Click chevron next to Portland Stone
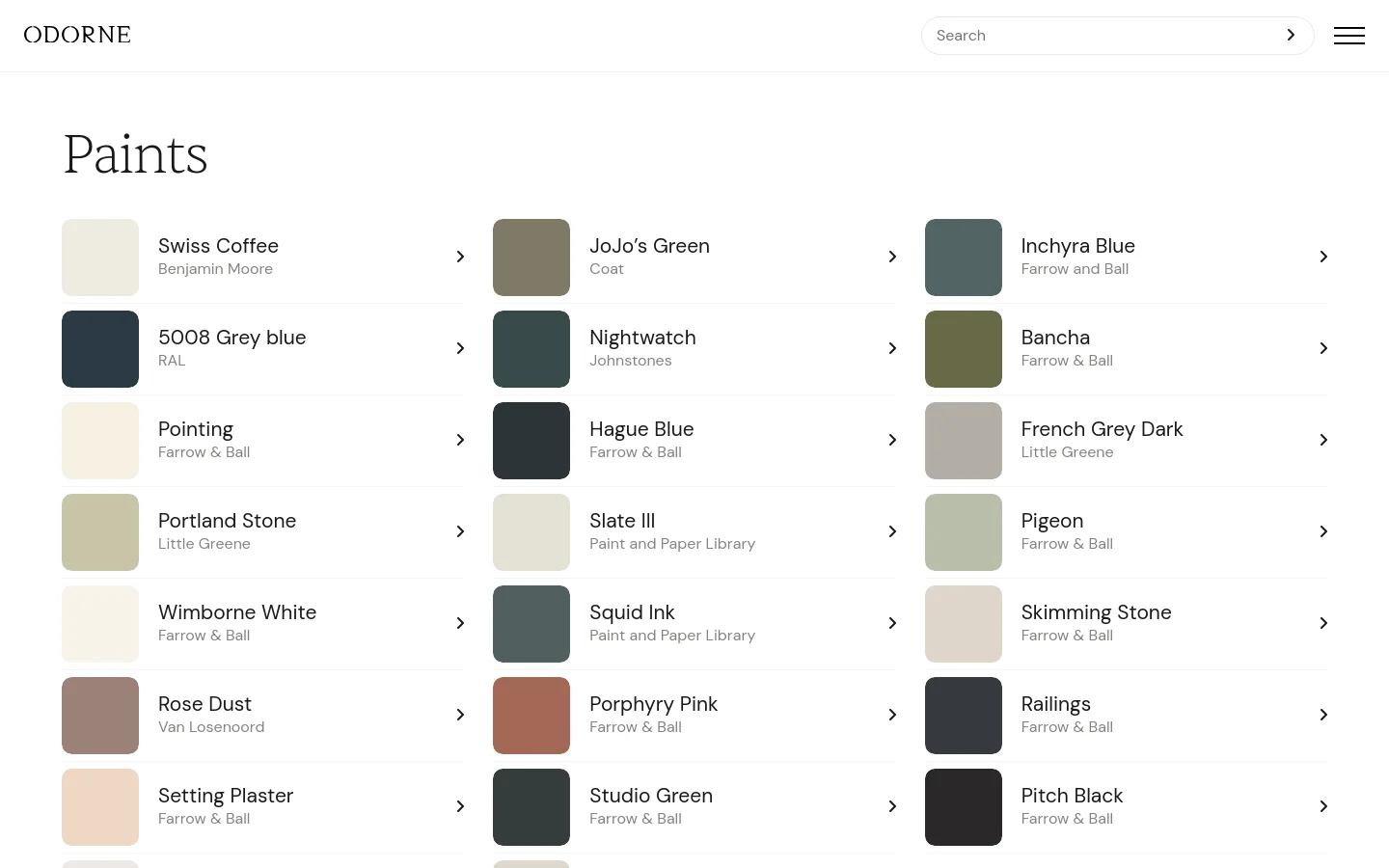Screen dimensions: 1389x868 pos(460,531)
